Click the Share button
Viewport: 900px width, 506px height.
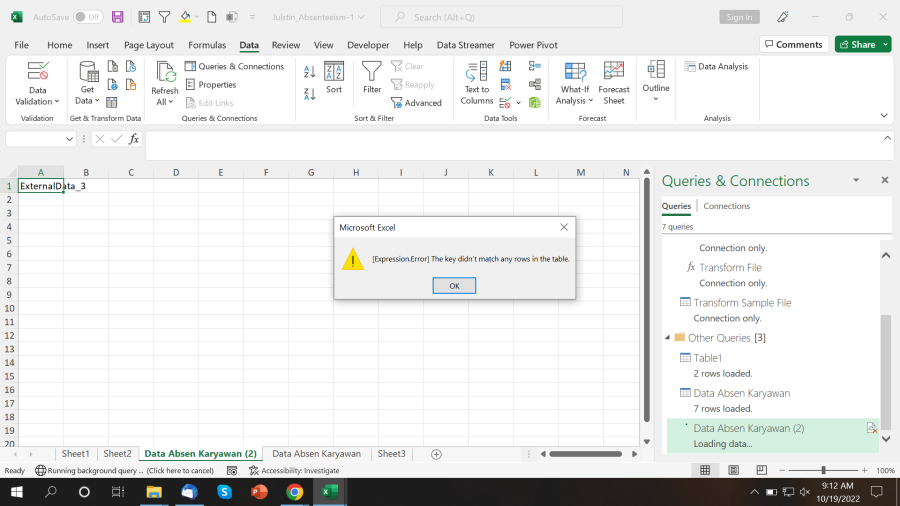click(x=859, y=44)
